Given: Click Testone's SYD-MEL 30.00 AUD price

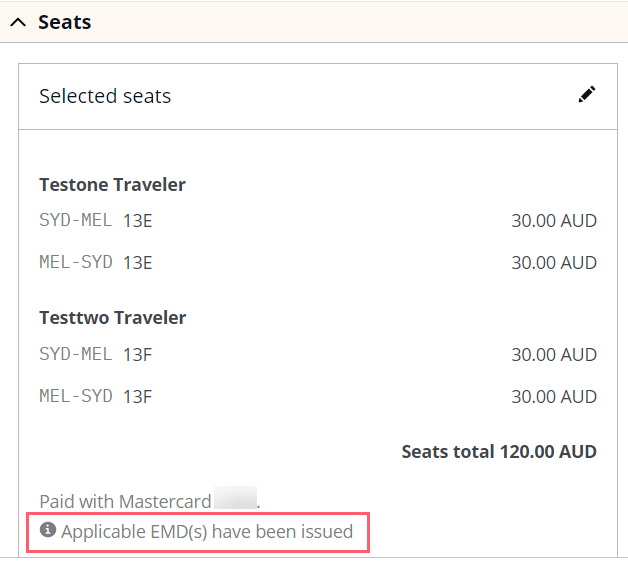Looking at the screenshot, I should (554, 221).
